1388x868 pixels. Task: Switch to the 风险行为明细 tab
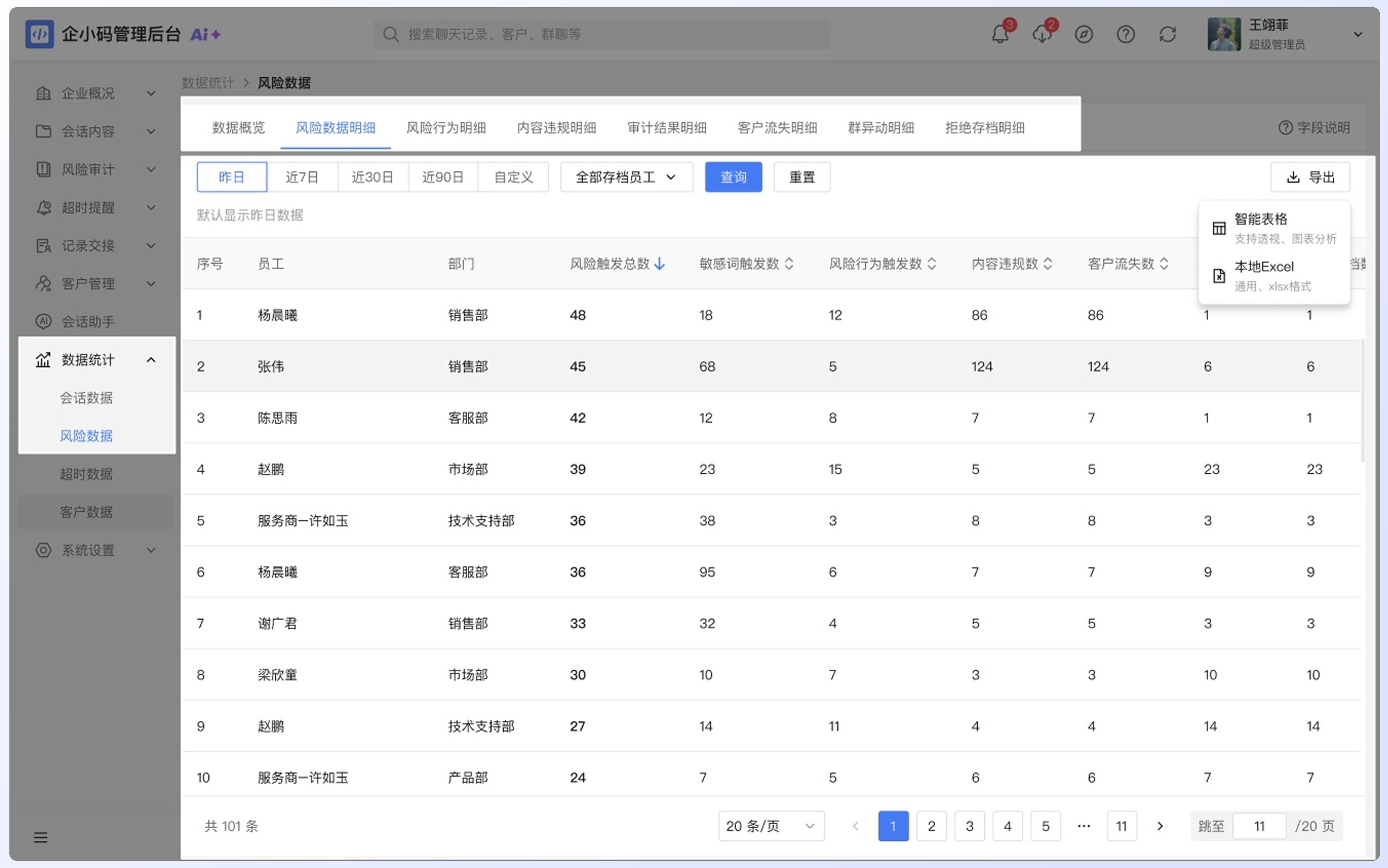coord(446,128)
